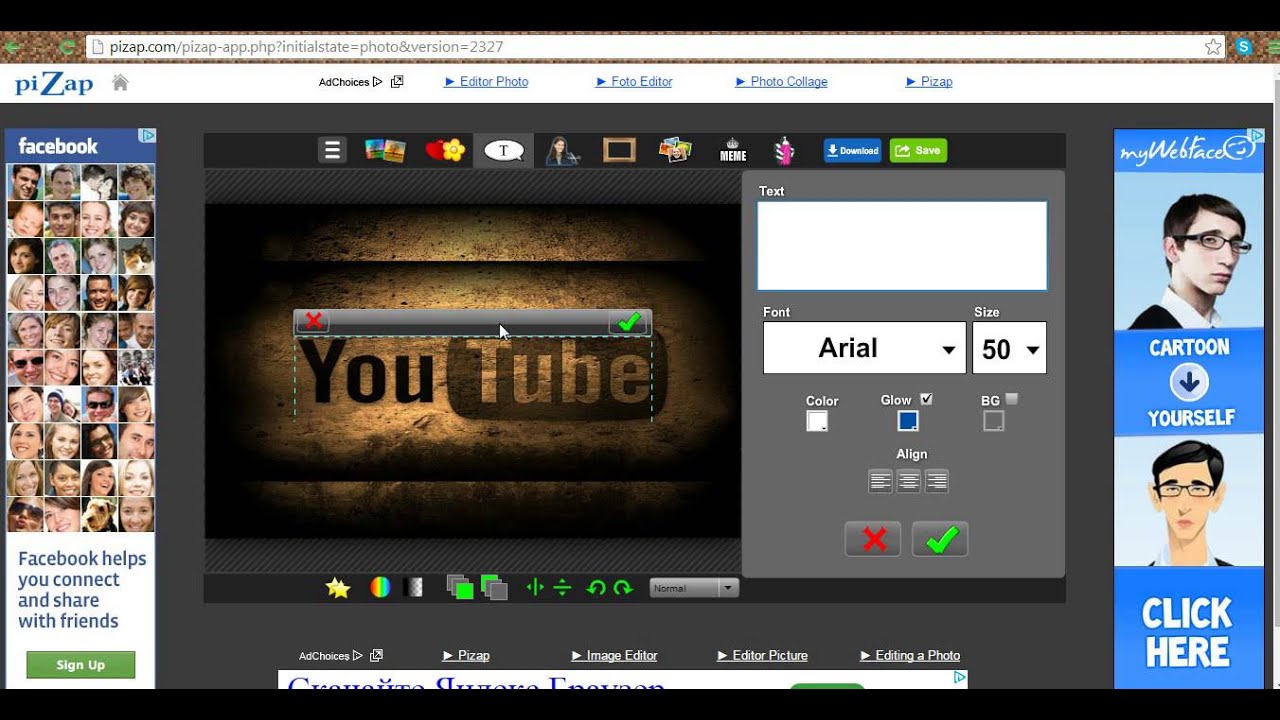Send layer to back icon

pos(494,588)
